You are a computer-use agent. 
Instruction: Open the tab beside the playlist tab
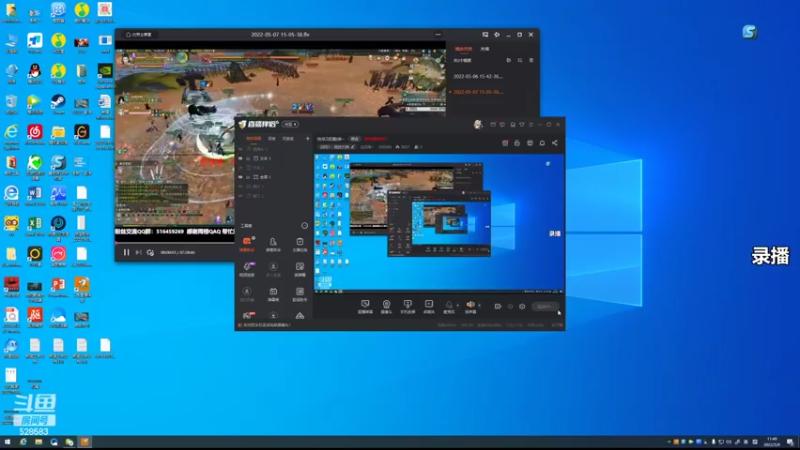point(485,49)
